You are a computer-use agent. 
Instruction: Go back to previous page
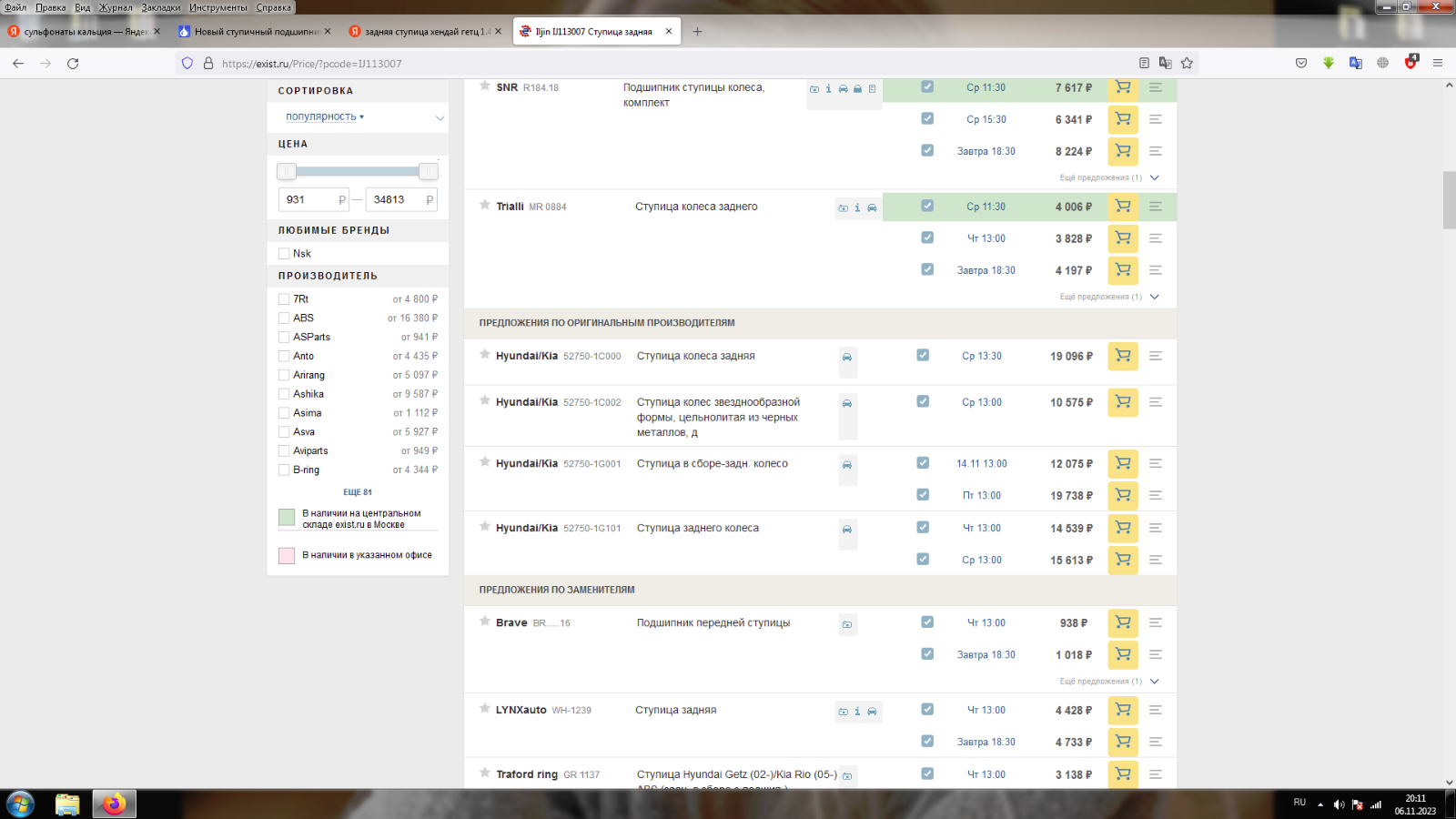coord(18,64)
